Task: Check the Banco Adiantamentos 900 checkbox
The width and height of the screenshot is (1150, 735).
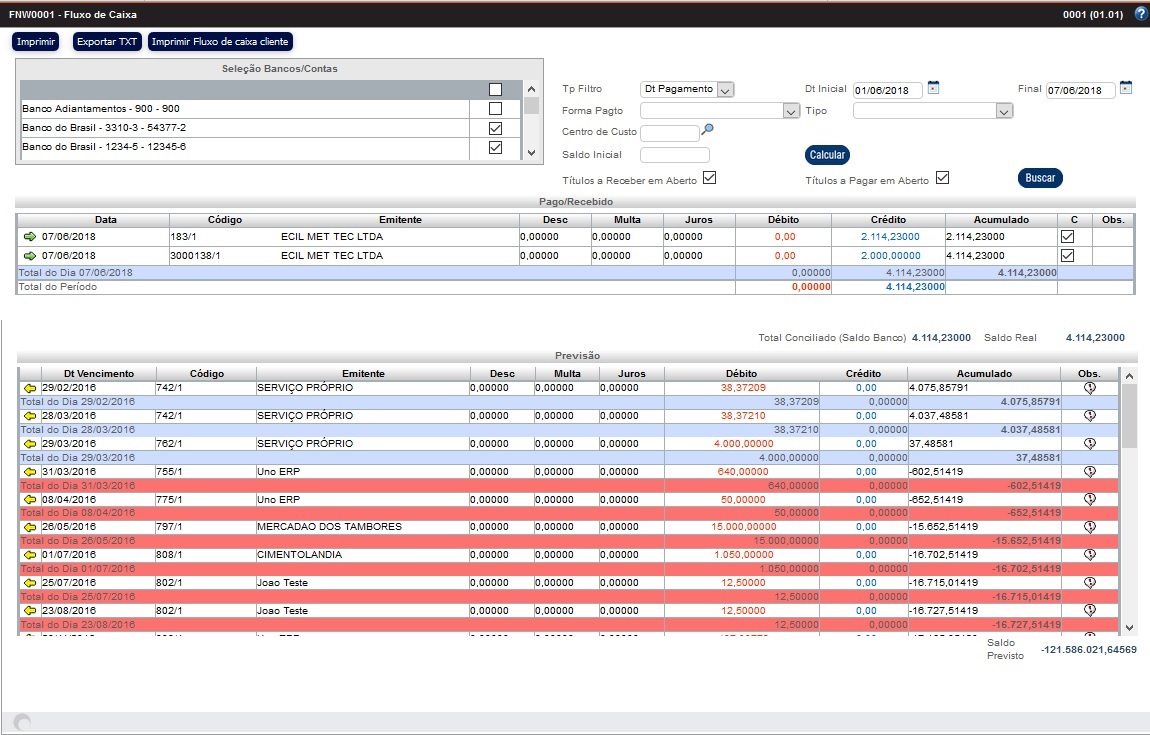Action: pos(495,108)
